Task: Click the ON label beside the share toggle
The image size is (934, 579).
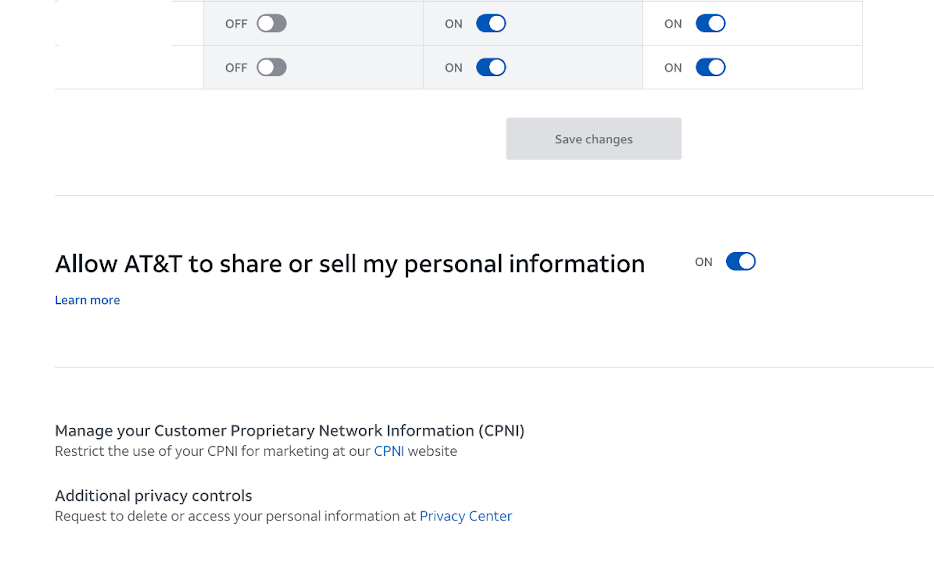Action: click(703, 261)
